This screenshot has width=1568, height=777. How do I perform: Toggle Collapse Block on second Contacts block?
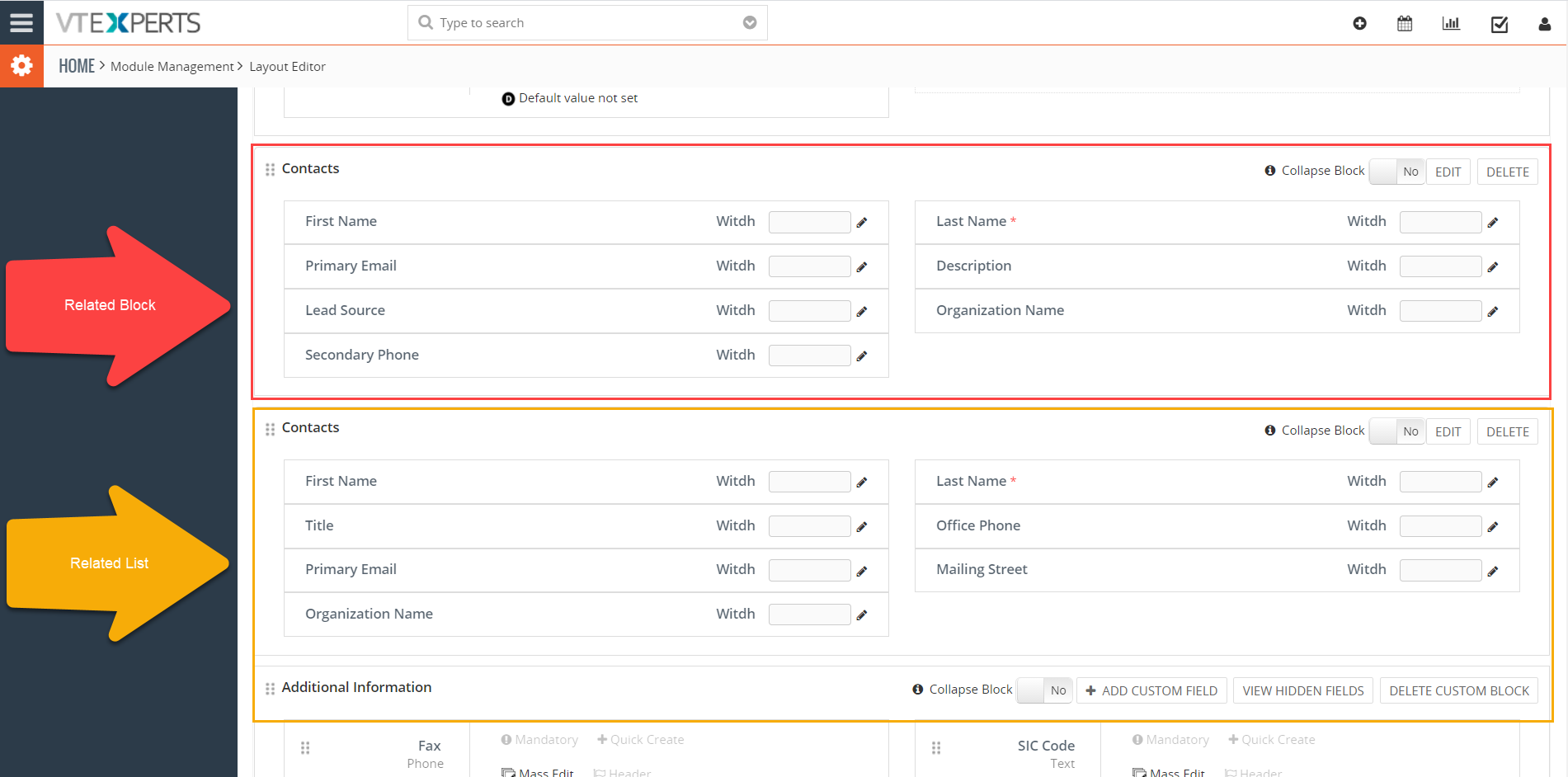pyautogui.click(x=1396, y=431)
